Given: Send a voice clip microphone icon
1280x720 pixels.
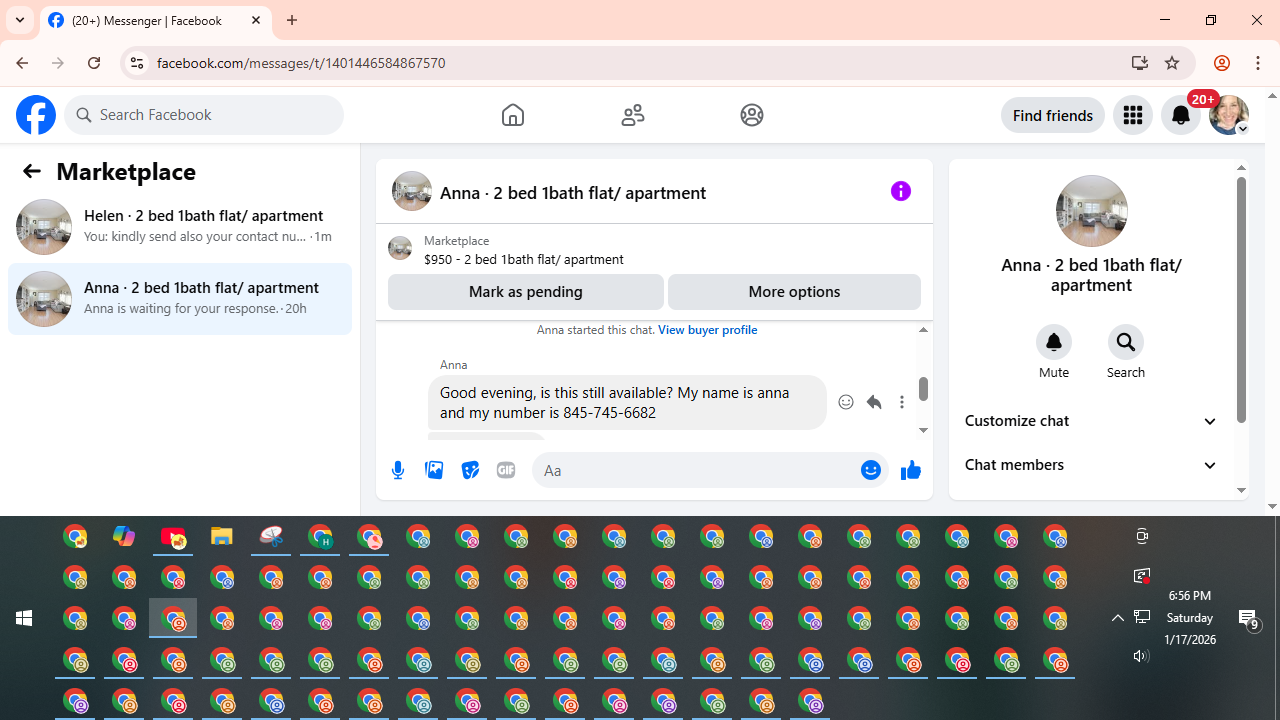Looking at the screenshot, I should 398,470.
